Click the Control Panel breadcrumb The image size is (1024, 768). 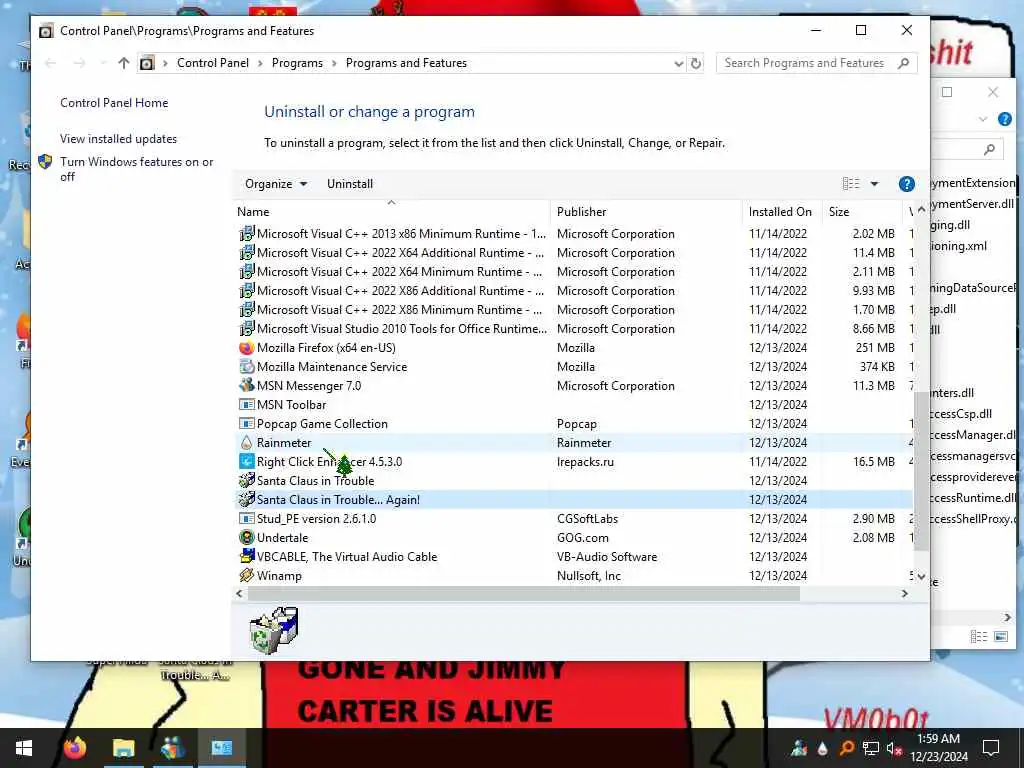[213, 63]
